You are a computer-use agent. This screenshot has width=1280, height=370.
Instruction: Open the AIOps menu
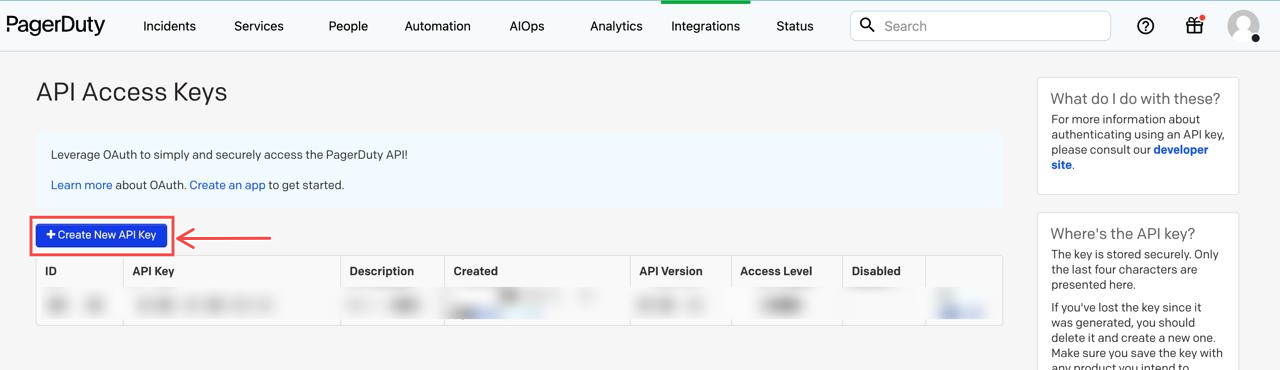pyautogui.click(x=527, y=26)
